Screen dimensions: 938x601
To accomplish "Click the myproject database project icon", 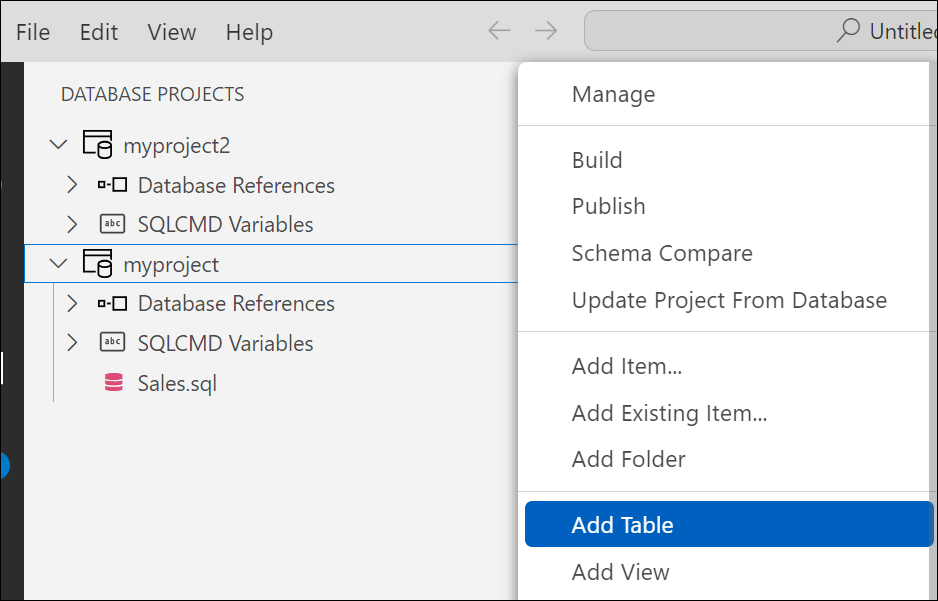I will 97,264.
